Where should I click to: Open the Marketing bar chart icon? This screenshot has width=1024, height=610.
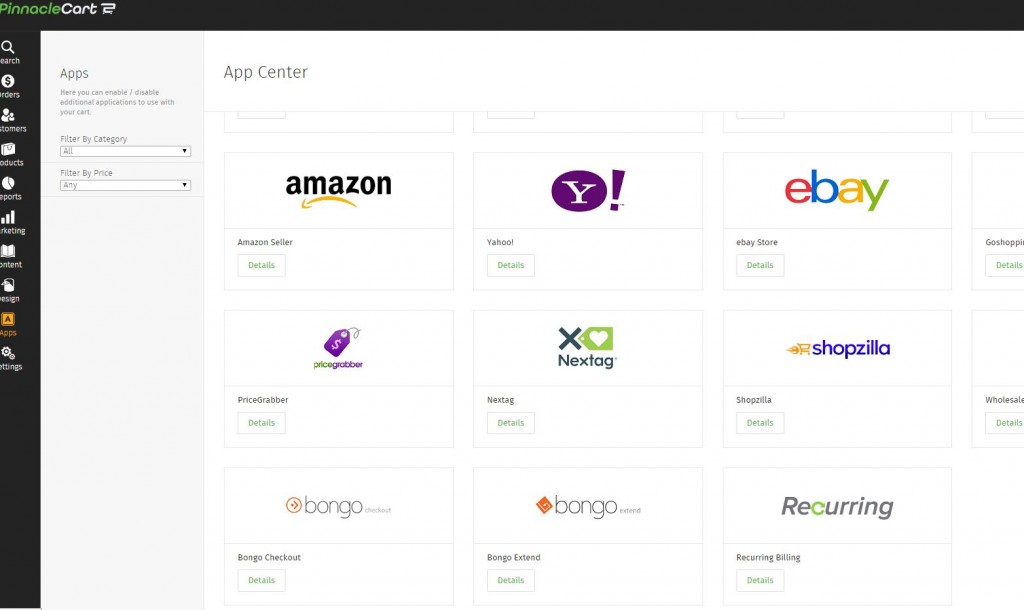coord(8,217)
